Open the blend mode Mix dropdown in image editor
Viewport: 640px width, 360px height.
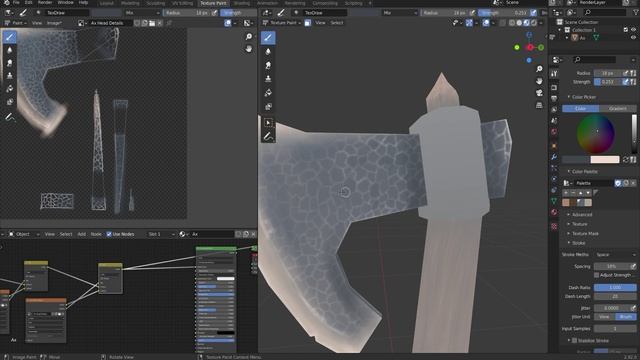click(142, 13)
